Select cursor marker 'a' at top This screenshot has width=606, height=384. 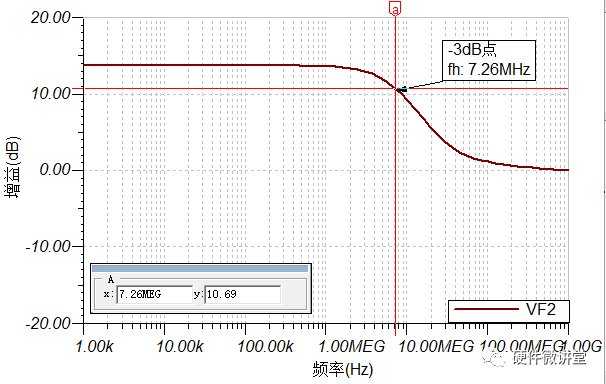click(395, 8)
